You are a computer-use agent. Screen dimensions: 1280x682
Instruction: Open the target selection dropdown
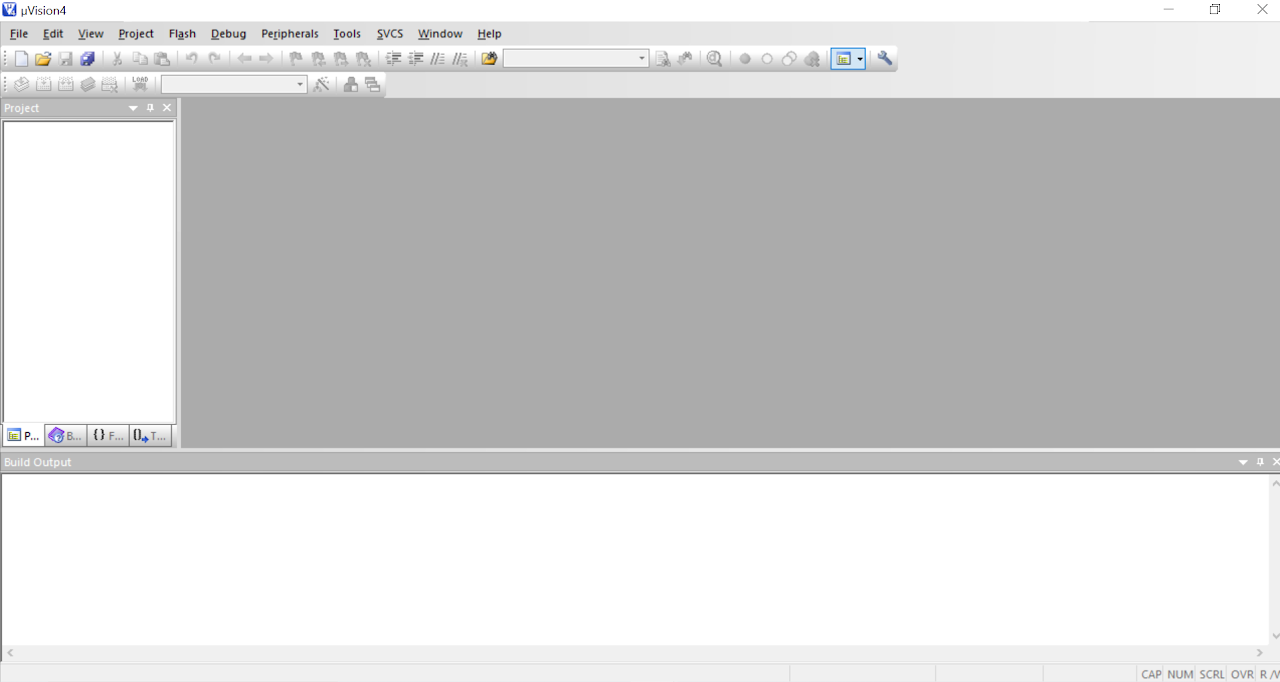point(299,84)
